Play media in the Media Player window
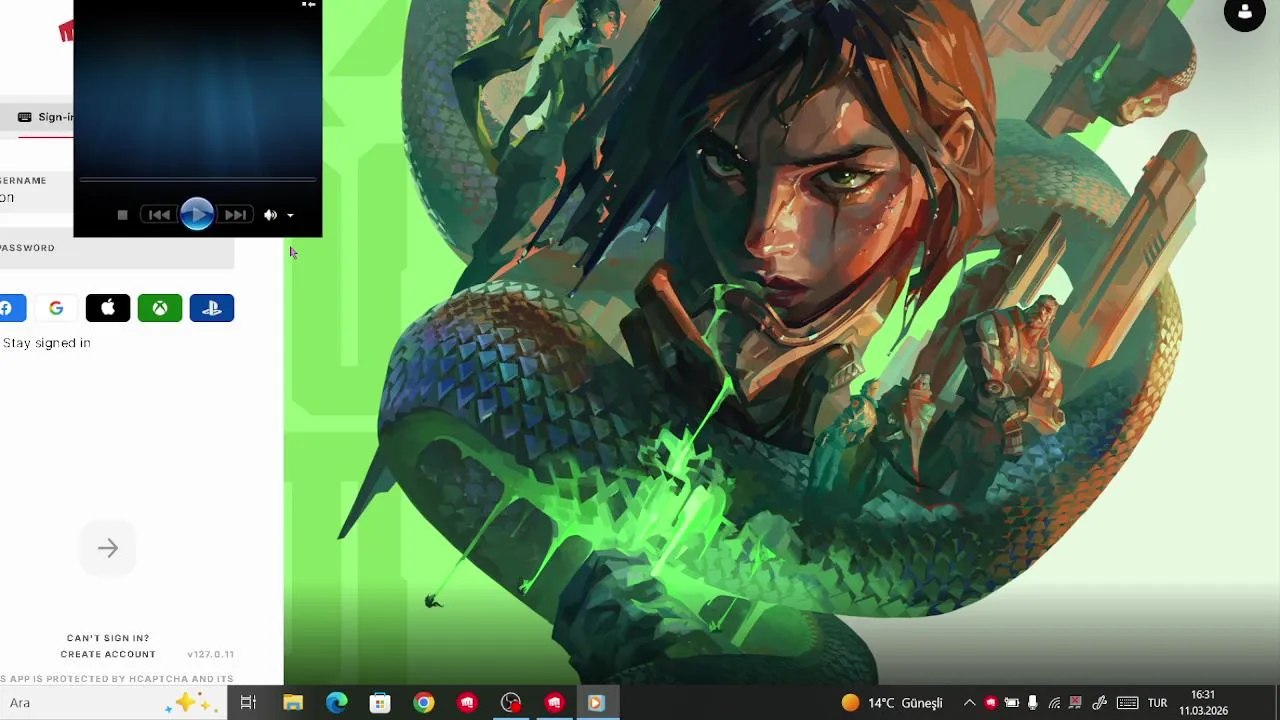Screen dimensions: 1280x720 pos(197,214)
